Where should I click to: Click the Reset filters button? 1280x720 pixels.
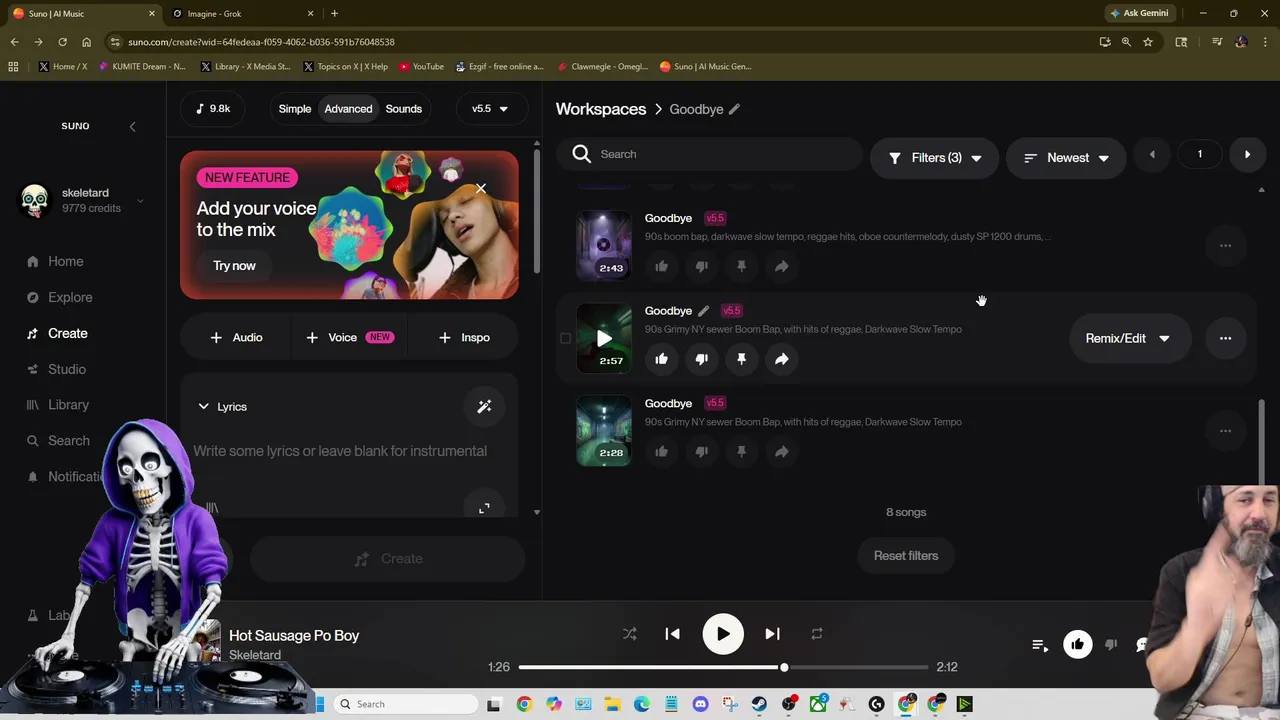(x=906, y=556)
